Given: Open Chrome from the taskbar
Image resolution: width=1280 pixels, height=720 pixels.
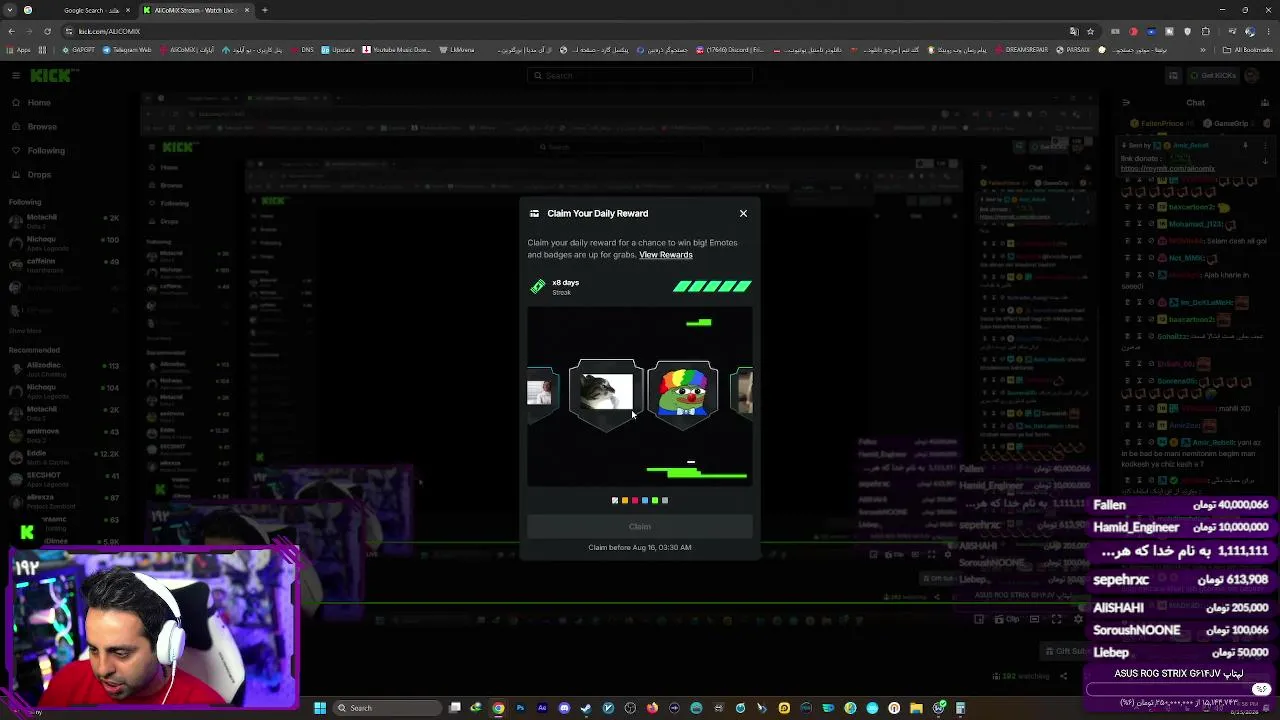Looking at the screenshot, I should [x=498, y=708].
